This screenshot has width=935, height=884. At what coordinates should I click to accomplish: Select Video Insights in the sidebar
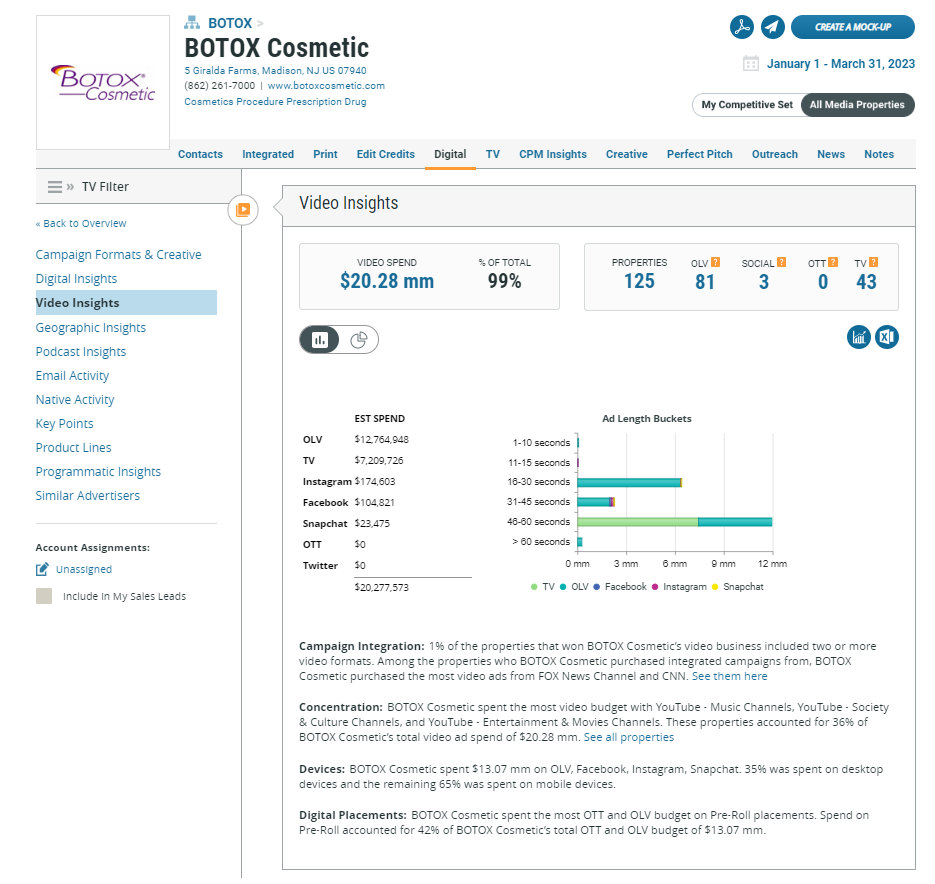click(x=126, y=302)
